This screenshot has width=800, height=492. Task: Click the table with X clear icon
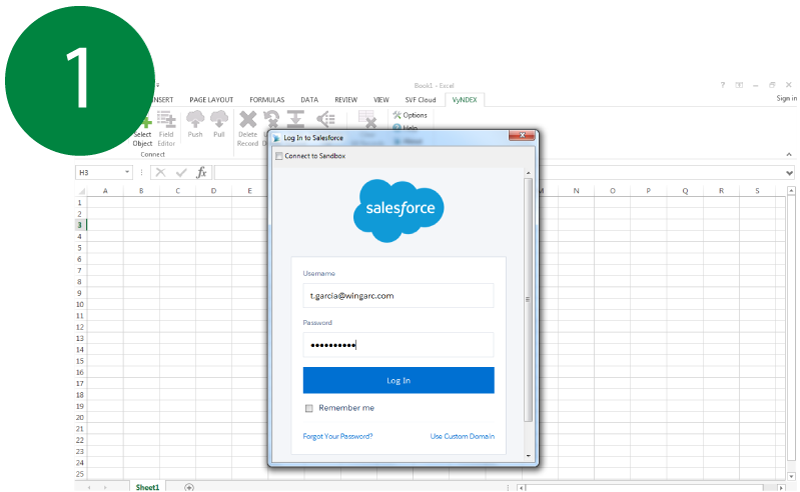click(368, 119)
